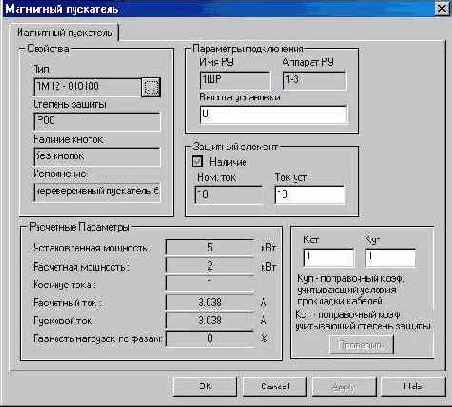This screenshot has height=407, width=452.
Task: Click the Куп coefficient input field
Action: click(x=391, y=258)
